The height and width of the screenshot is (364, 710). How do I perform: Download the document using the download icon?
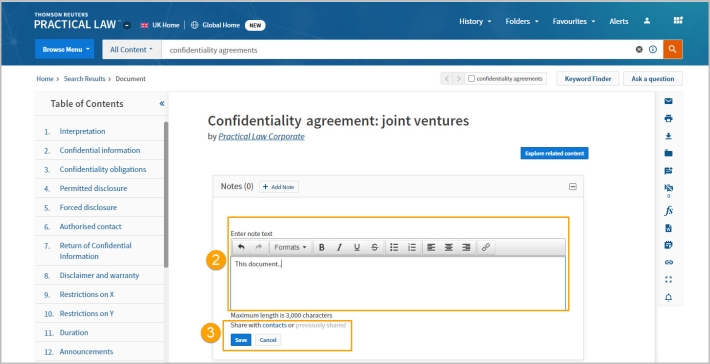(668, 136)
